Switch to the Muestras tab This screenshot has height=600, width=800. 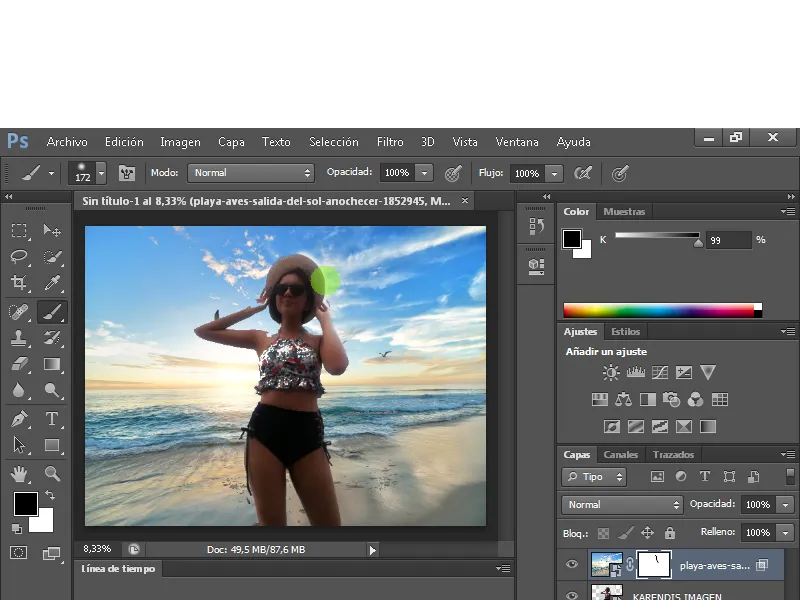click(x=624, y=211)
